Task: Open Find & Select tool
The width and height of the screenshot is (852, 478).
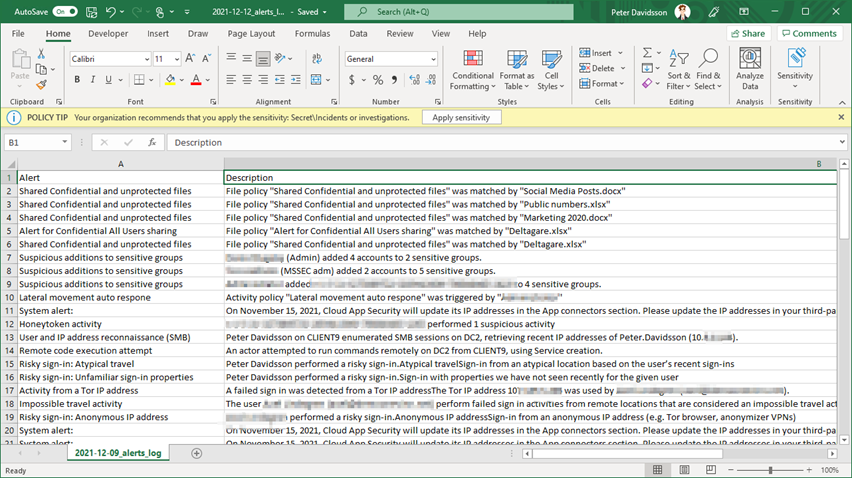Action: tap(708, 67)
